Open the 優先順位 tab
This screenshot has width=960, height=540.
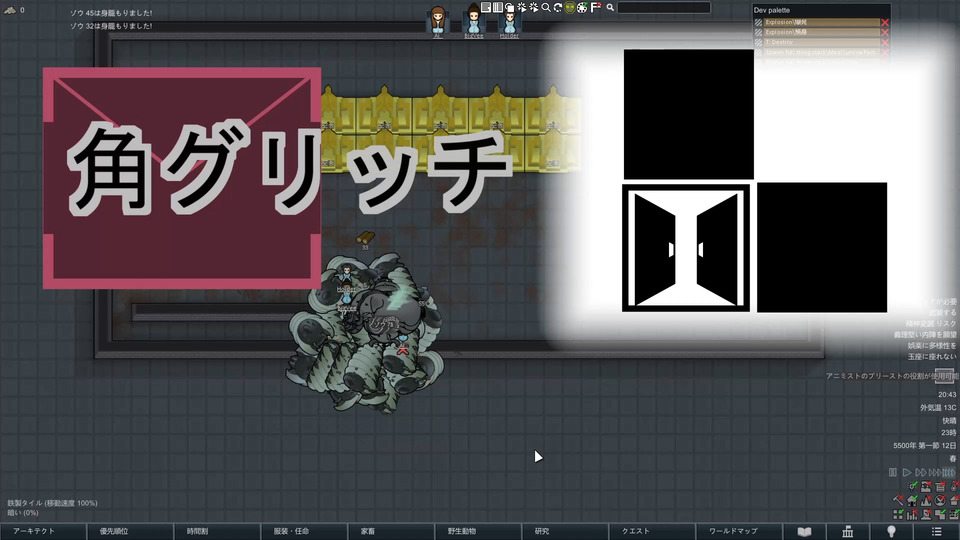(130, 531)
